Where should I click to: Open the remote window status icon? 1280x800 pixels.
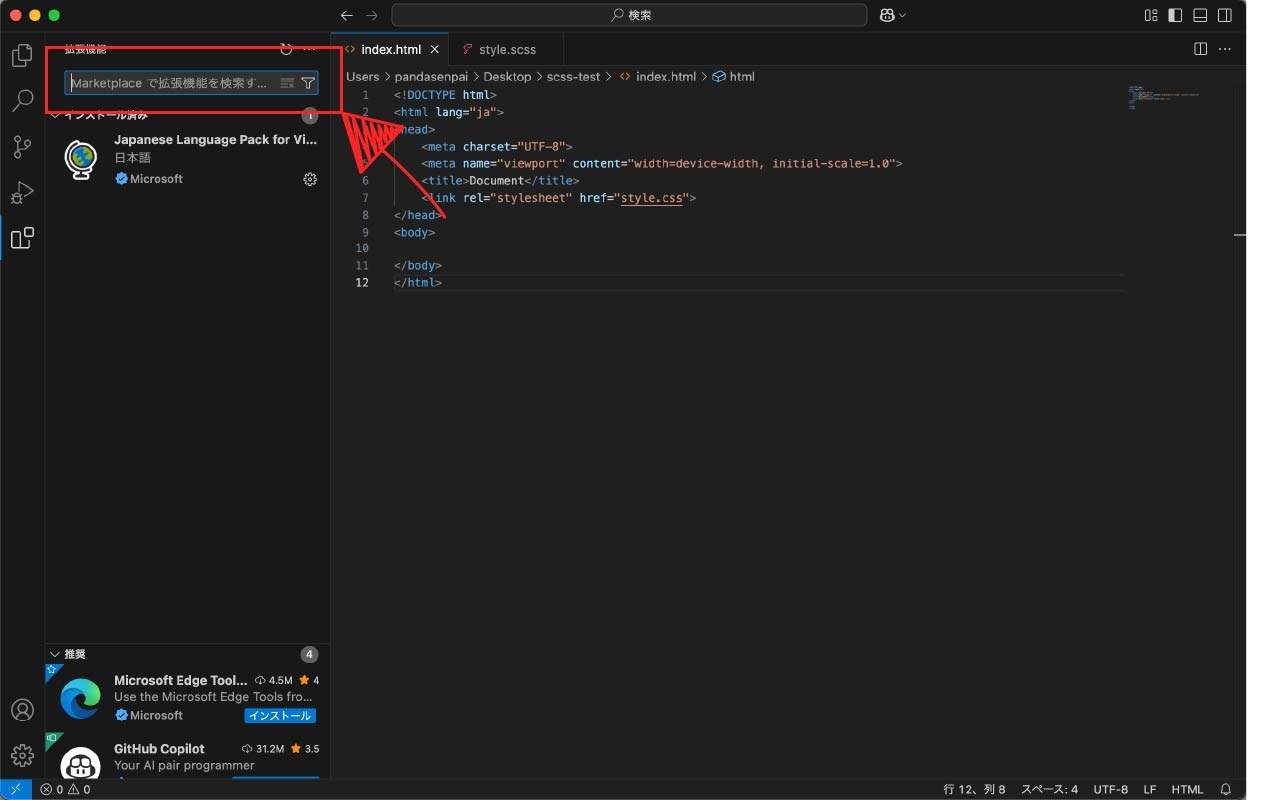pos(16,789)
